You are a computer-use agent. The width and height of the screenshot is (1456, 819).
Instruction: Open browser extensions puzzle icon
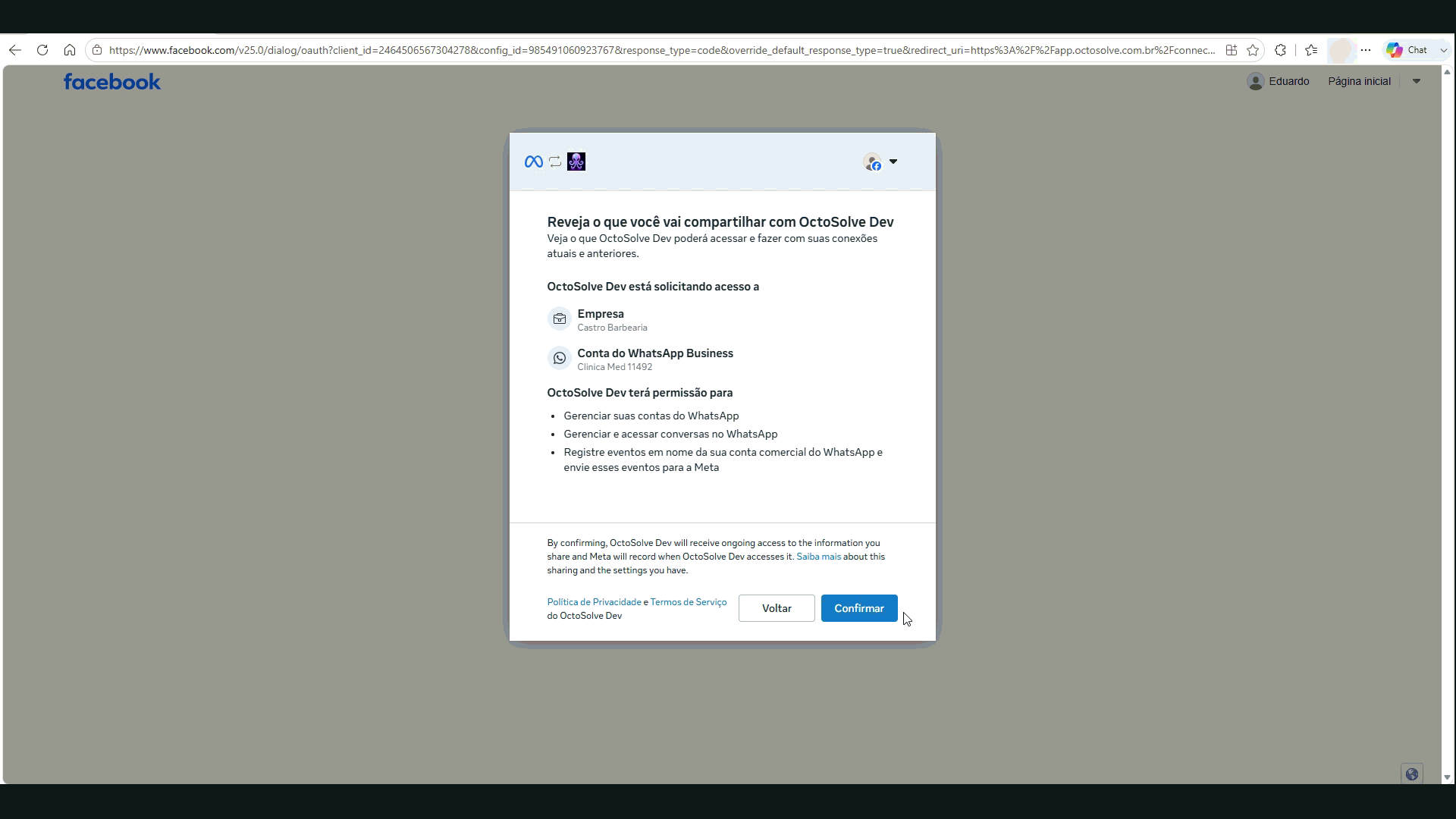[1280, 50]
